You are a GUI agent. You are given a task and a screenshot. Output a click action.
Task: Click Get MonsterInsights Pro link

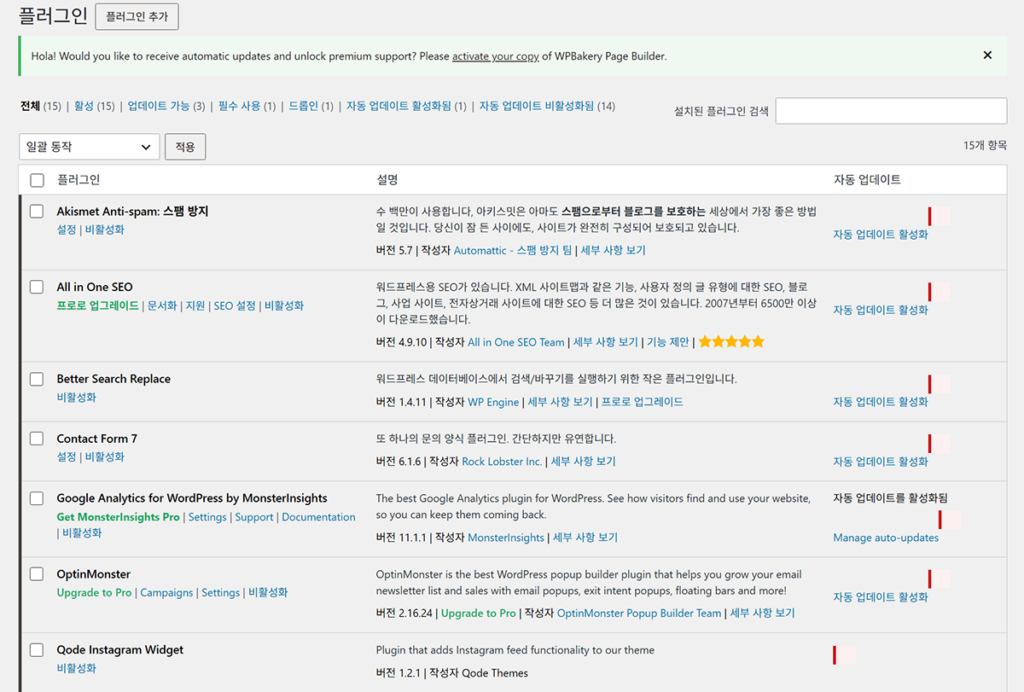click(118, 517)
